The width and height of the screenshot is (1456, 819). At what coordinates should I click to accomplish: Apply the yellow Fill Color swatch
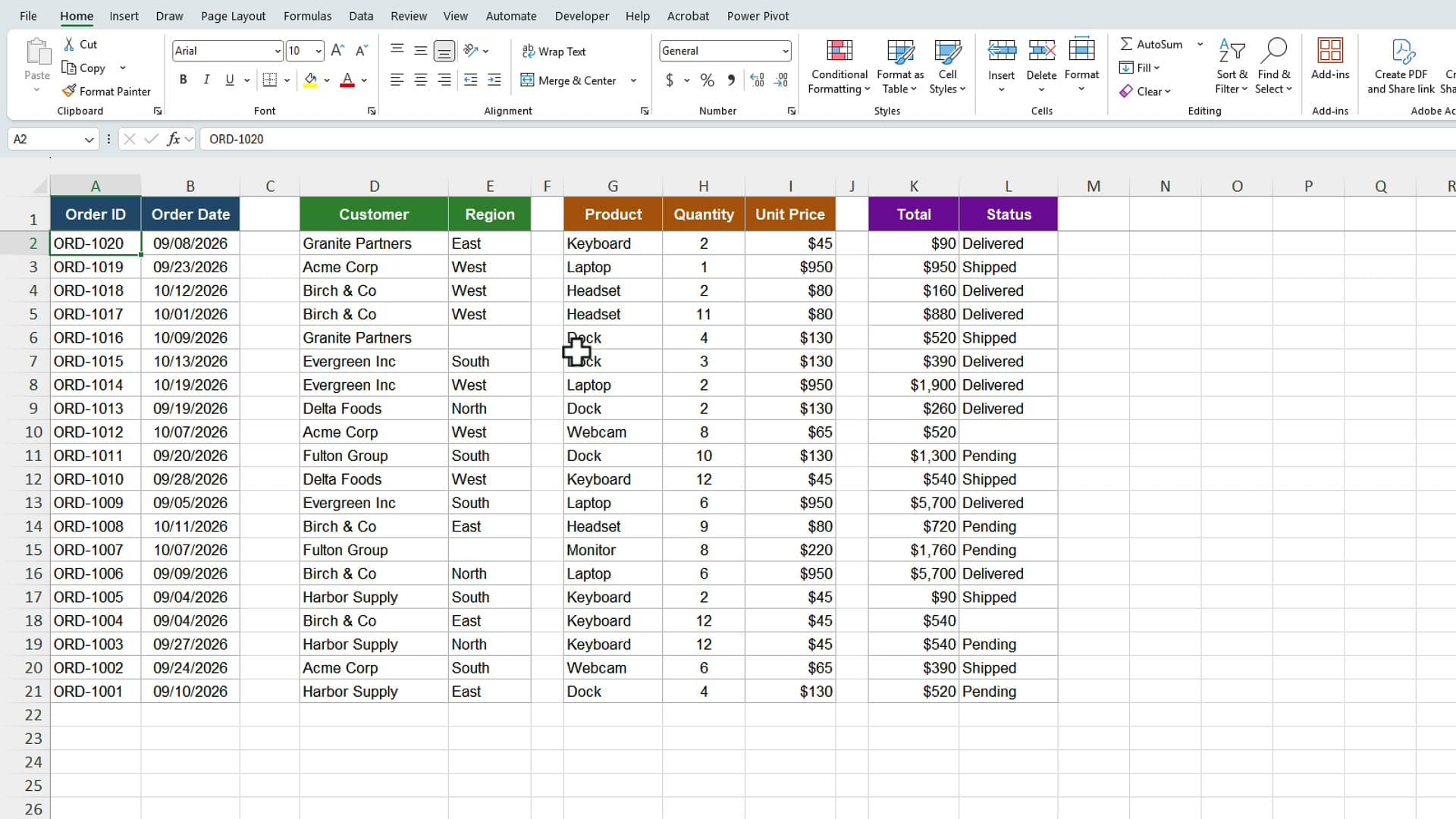tap(310, 80)
